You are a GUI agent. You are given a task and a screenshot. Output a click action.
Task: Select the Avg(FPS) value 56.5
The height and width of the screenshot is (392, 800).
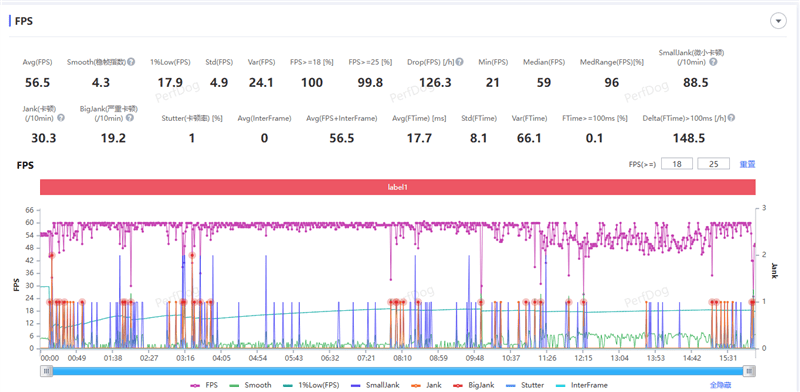[38, 83]
